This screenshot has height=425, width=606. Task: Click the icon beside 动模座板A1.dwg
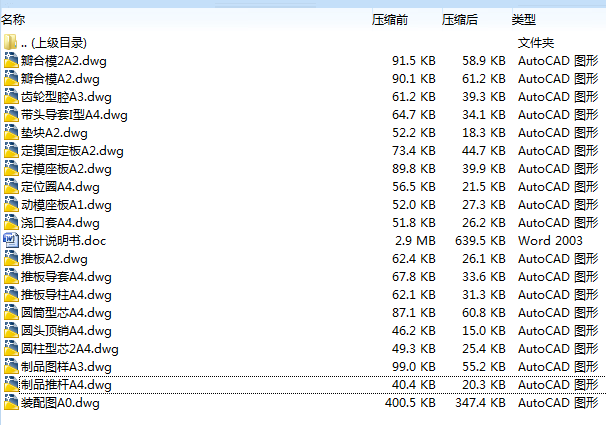pyautogui.click(x=11, y=205)
